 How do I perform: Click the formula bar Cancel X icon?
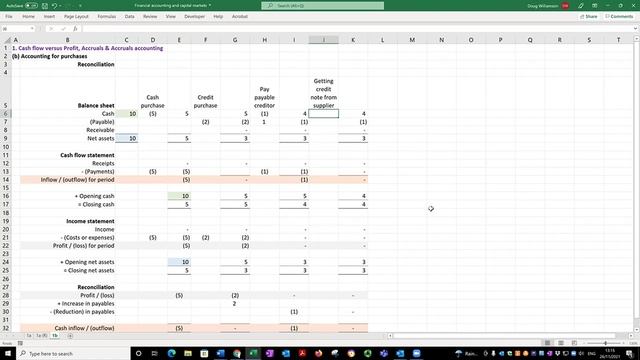tap(51, 29)
